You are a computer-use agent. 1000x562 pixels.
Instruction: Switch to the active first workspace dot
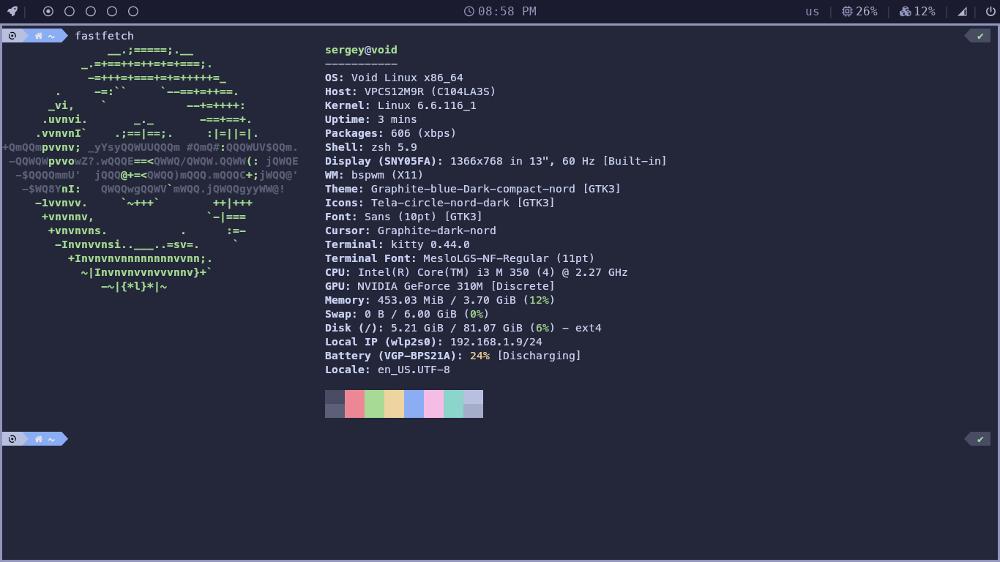(48, 11)
